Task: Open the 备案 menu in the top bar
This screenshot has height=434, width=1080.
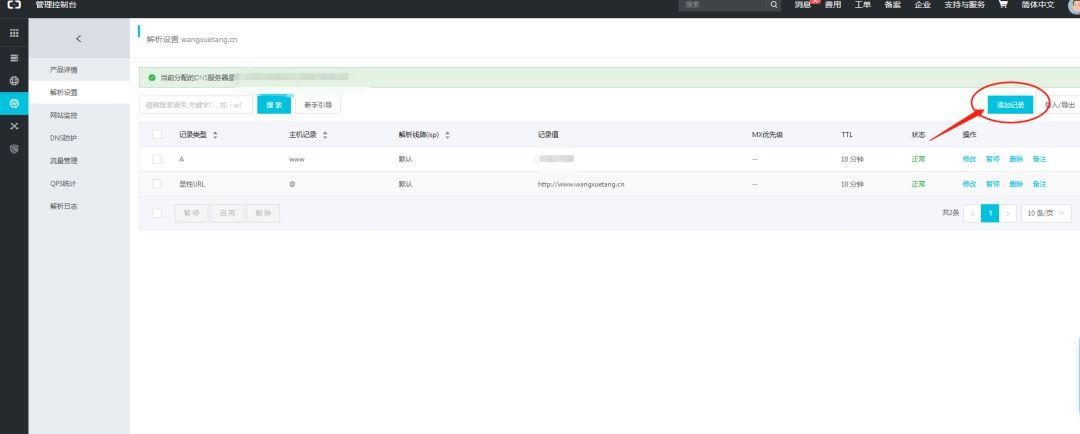Action: click(892, 5)
